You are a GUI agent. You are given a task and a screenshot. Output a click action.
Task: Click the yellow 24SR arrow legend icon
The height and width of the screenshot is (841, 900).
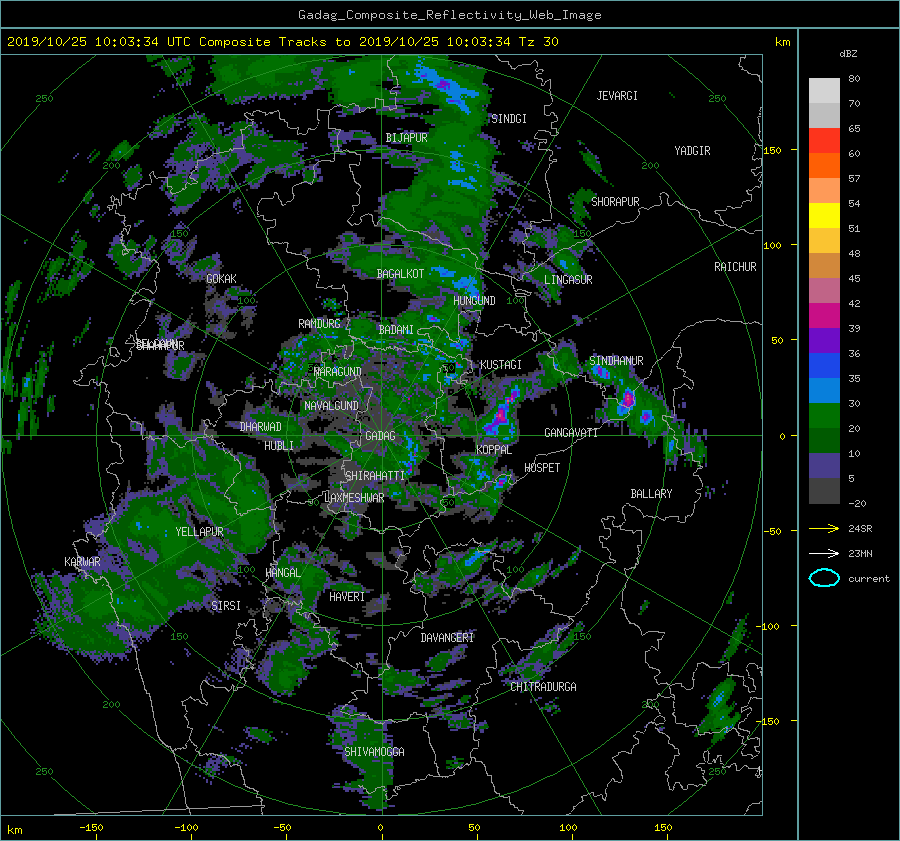(x=824, y=528)
